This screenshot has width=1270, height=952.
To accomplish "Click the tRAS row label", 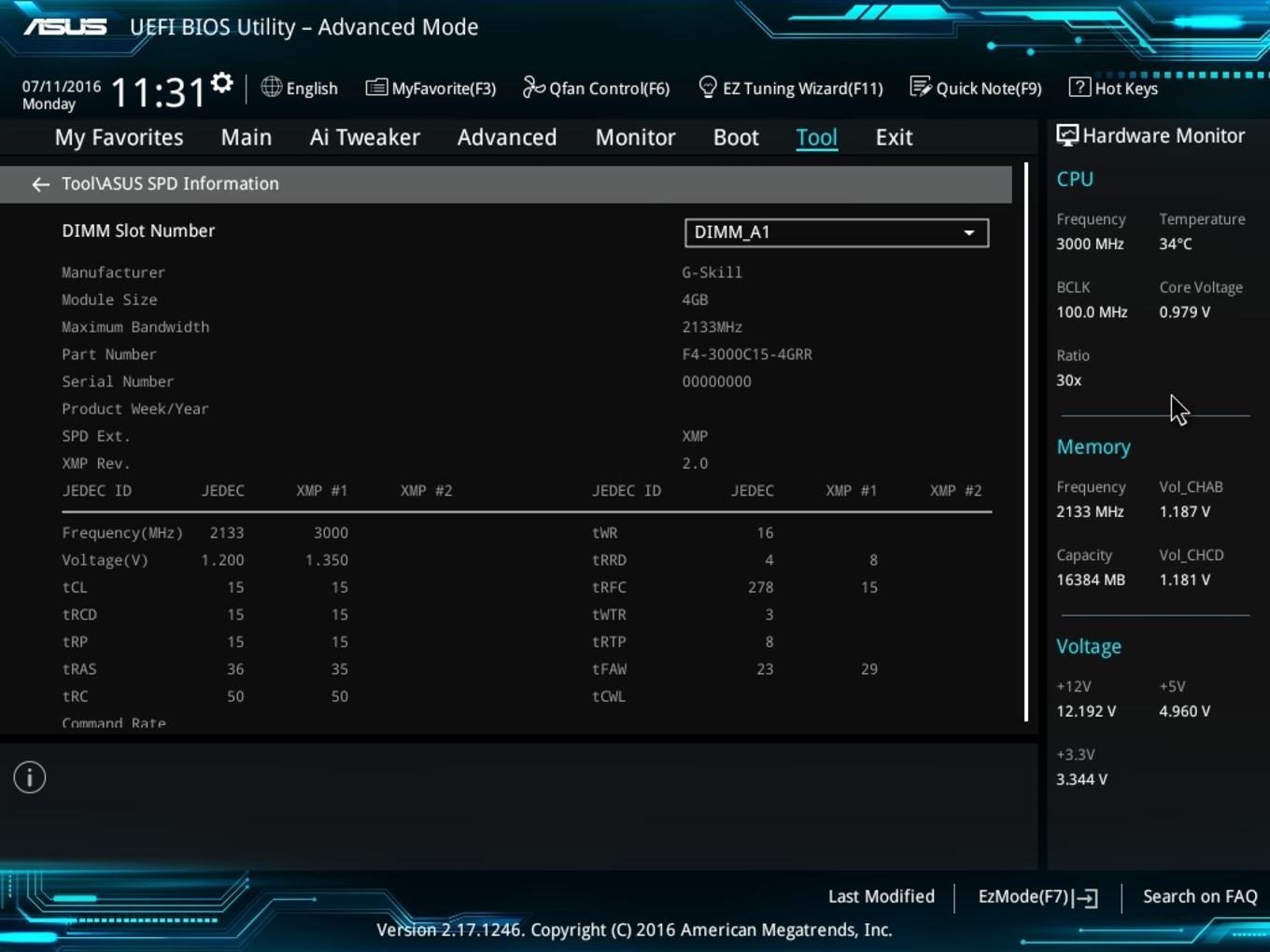I will pyautogui.click(x=79, y=669).
